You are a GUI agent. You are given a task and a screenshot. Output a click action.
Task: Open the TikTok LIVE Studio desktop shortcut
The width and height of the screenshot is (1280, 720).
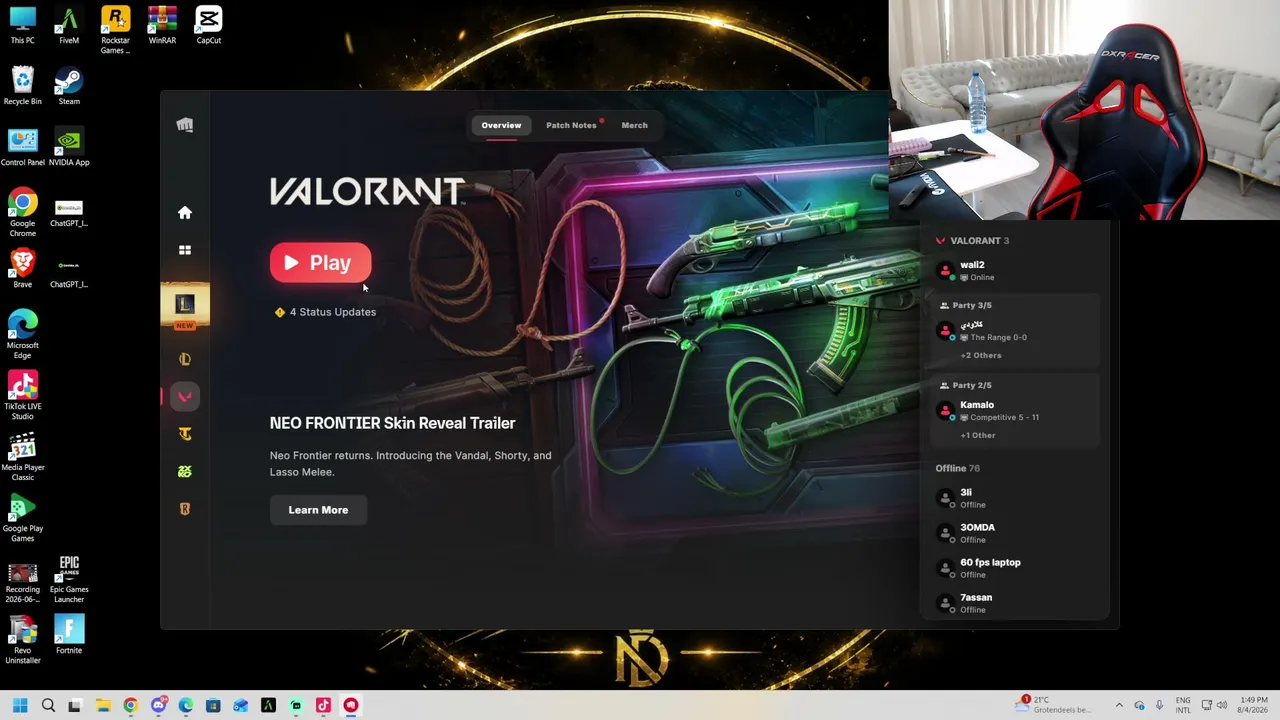click(23, 396)
